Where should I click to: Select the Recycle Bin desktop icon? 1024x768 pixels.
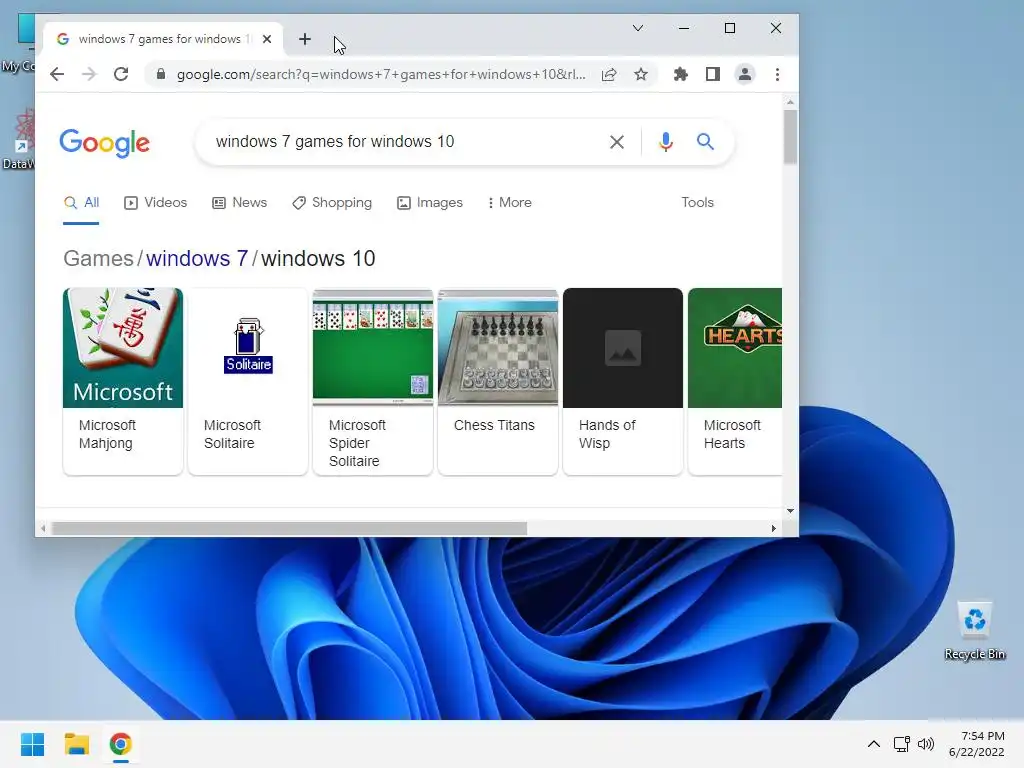click(975, 630)
